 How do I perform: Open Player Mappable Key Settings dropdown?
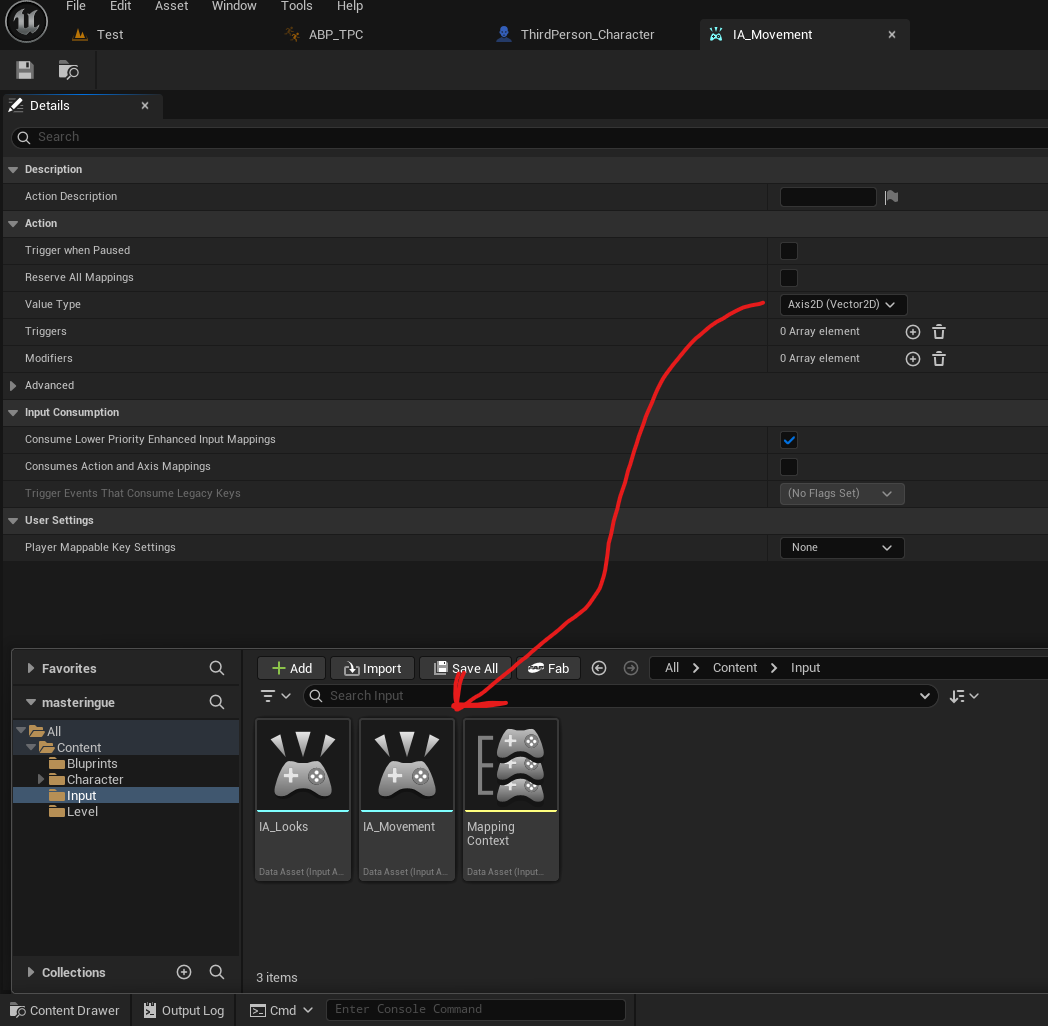point(841,548)
